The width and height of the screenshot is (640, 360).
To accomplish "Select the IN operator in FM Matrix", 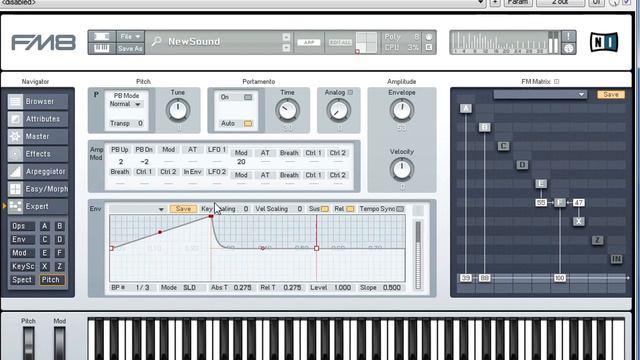I will tap(616, 259).
